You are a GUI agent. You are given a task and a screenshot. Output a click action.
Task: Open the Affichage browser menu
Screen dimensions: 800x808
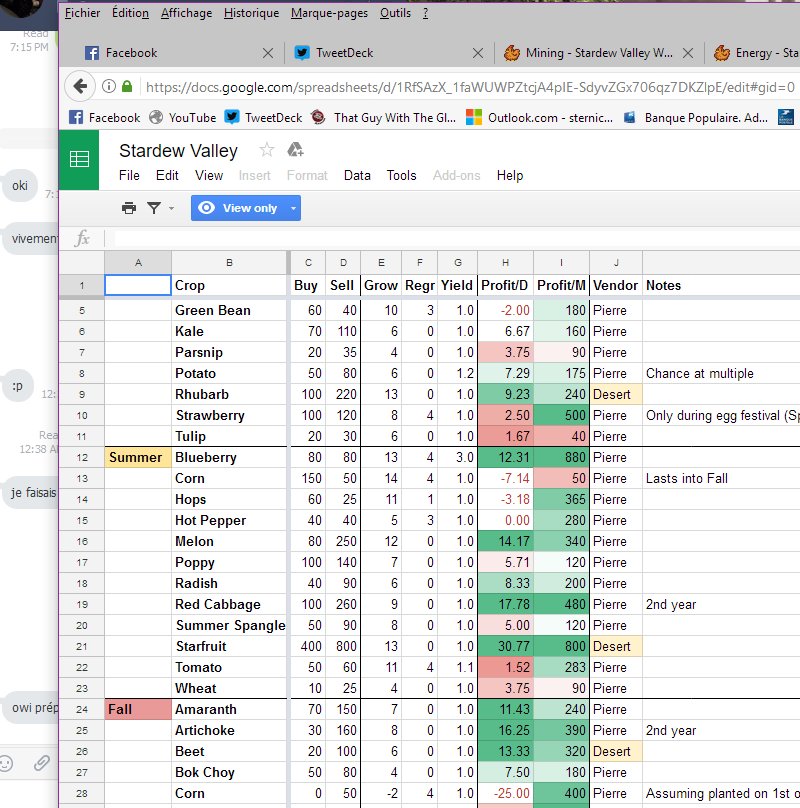click(186, 13)
